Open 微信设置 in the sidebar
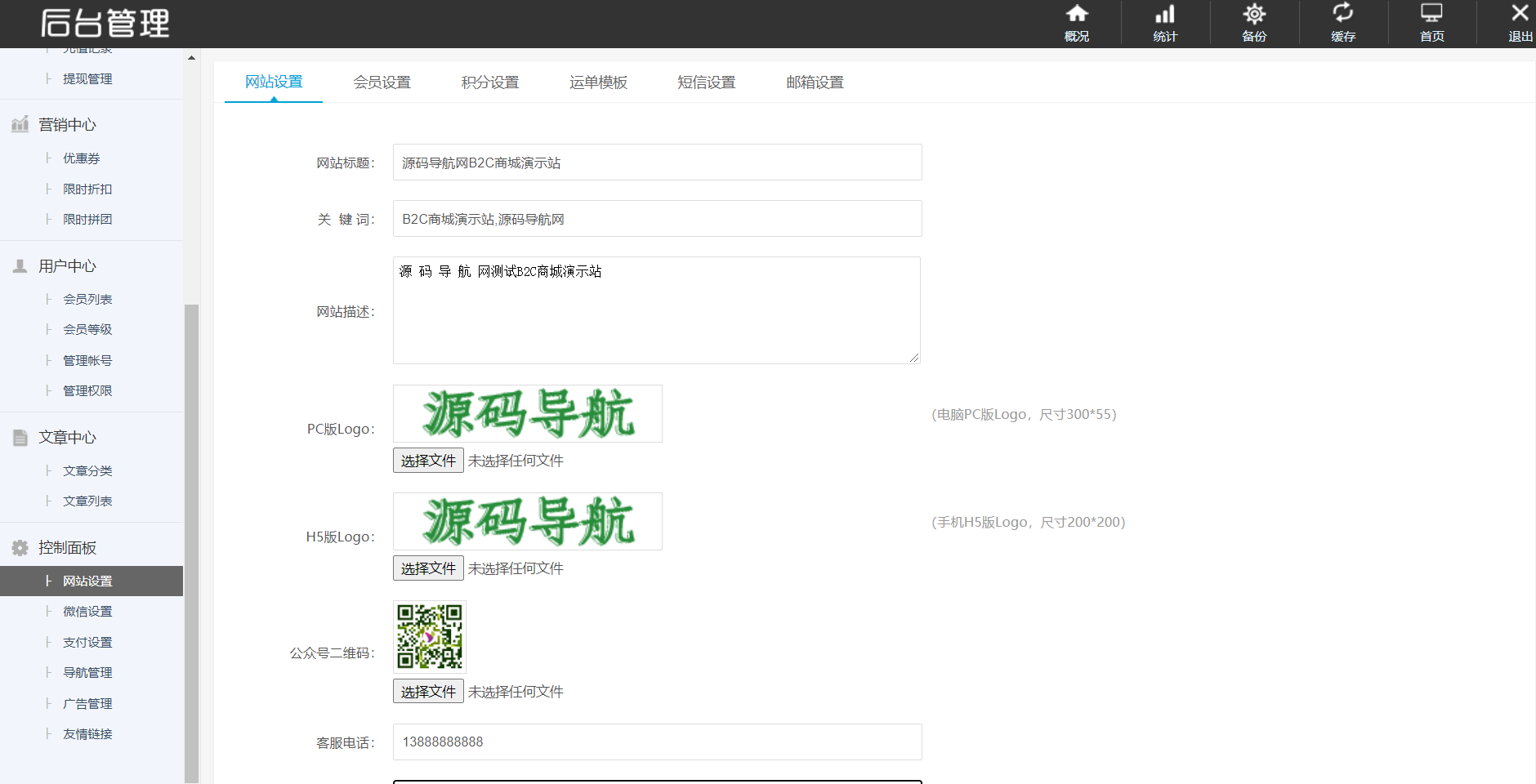 [87, 612]
